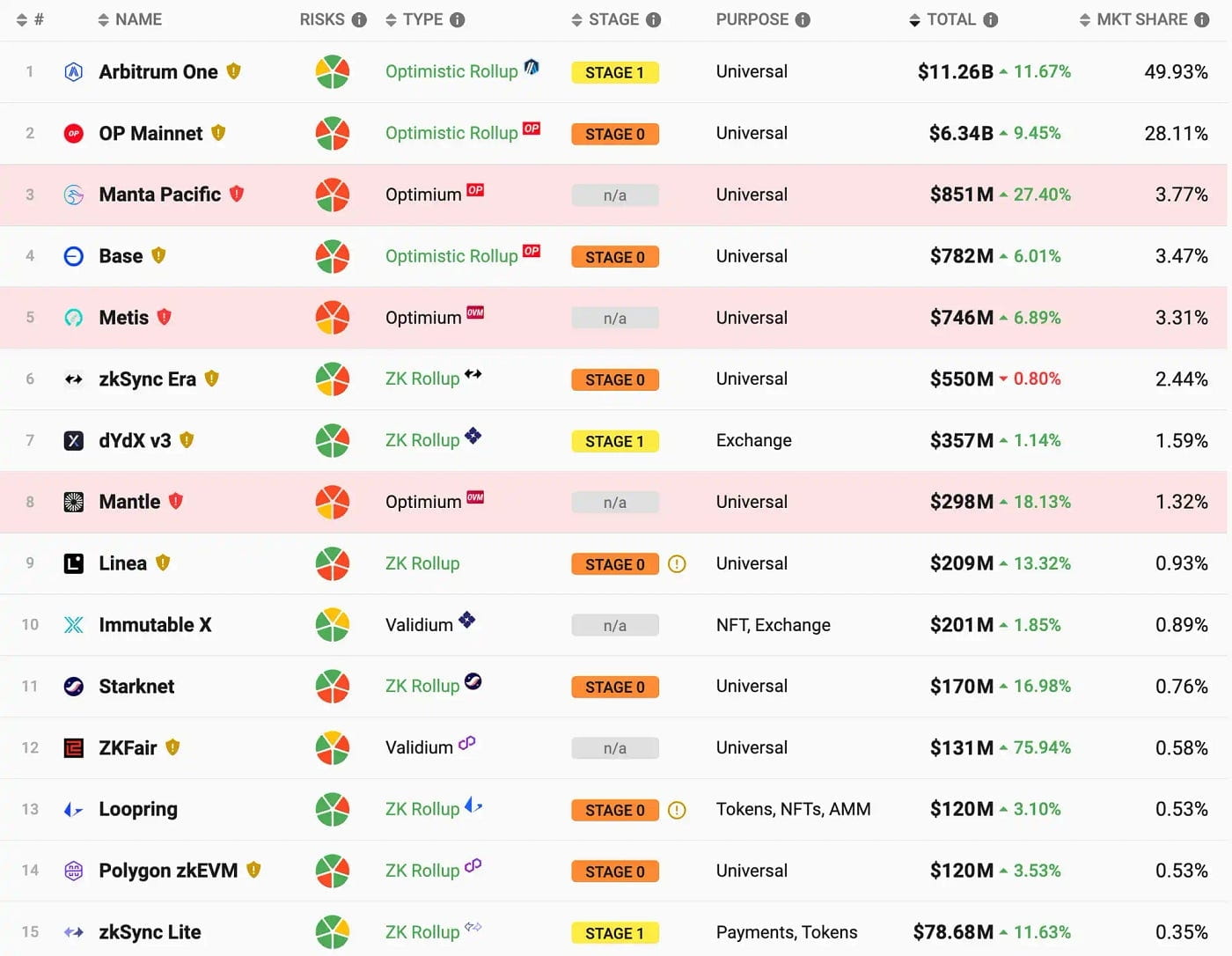Click the red warning shield beside Manta Pacific
Screen dimensions: 1232x956
(237, 194)
